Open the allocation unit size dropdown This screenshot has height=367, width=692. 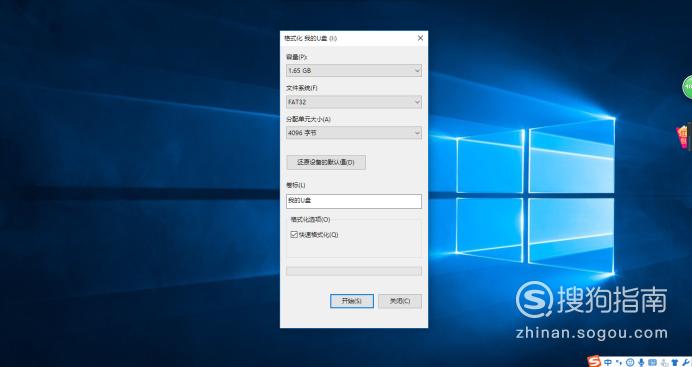[x=354, y=133]
